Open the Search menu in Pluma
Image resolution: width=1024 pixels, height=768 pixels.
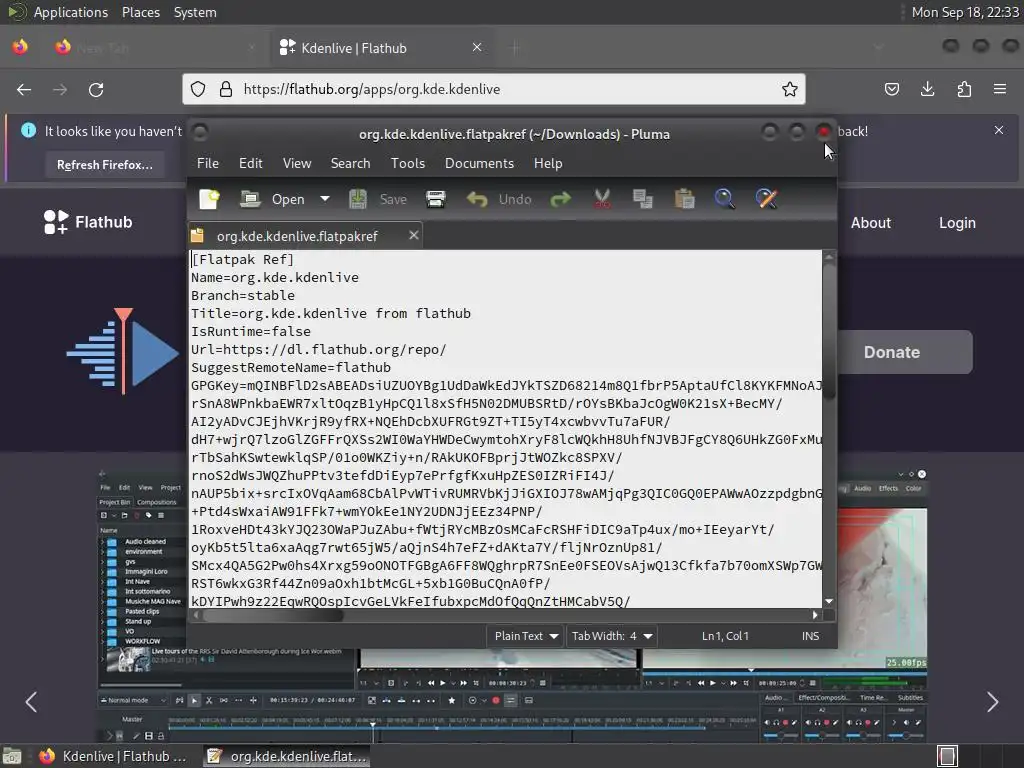(x=351, y=163)
